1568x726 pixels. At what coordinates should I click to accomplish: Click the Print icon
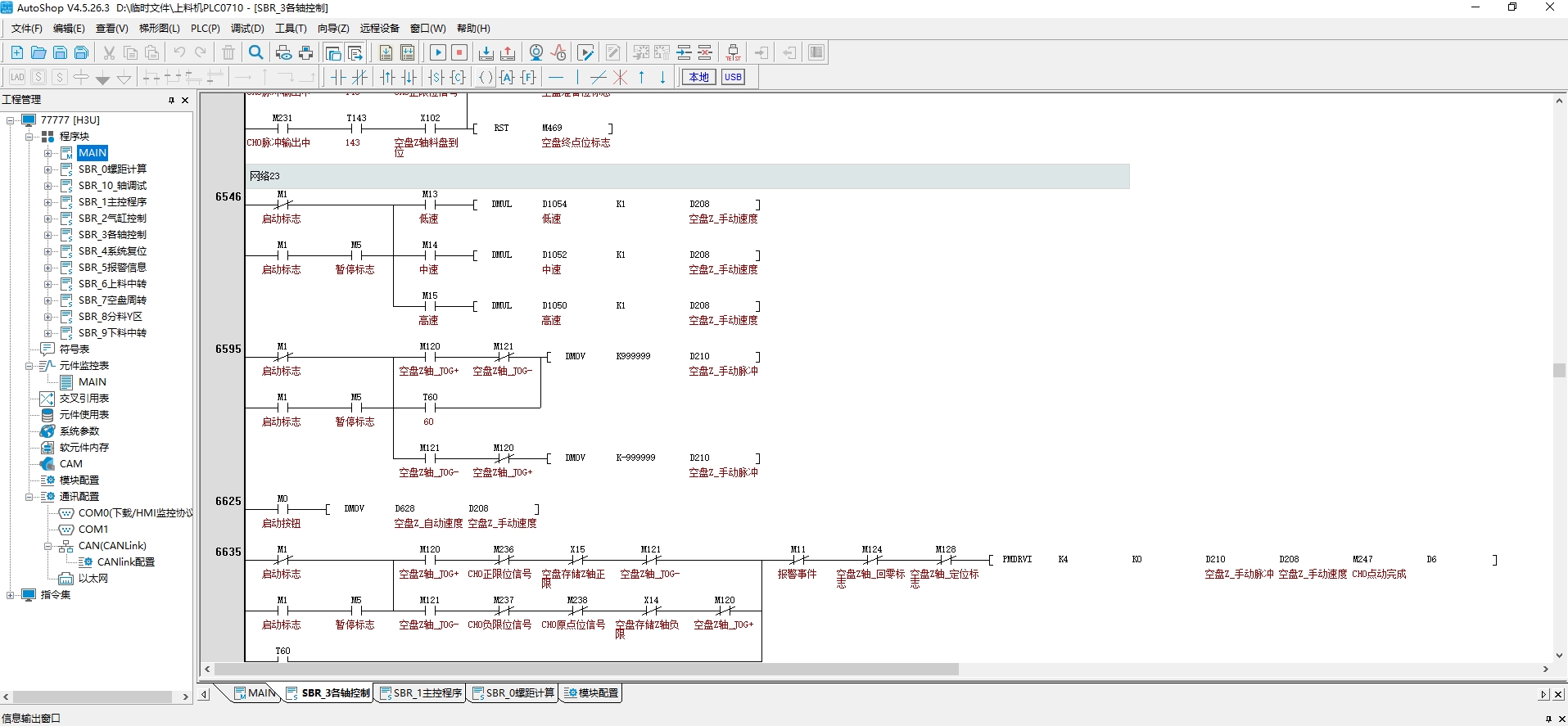click(305, 52)
